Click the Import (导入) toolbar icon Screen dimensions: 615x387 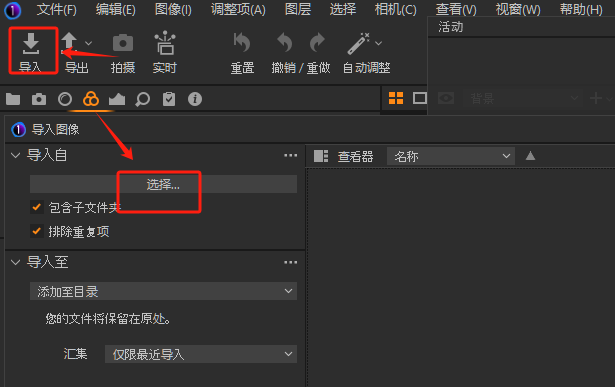point(31,44)
